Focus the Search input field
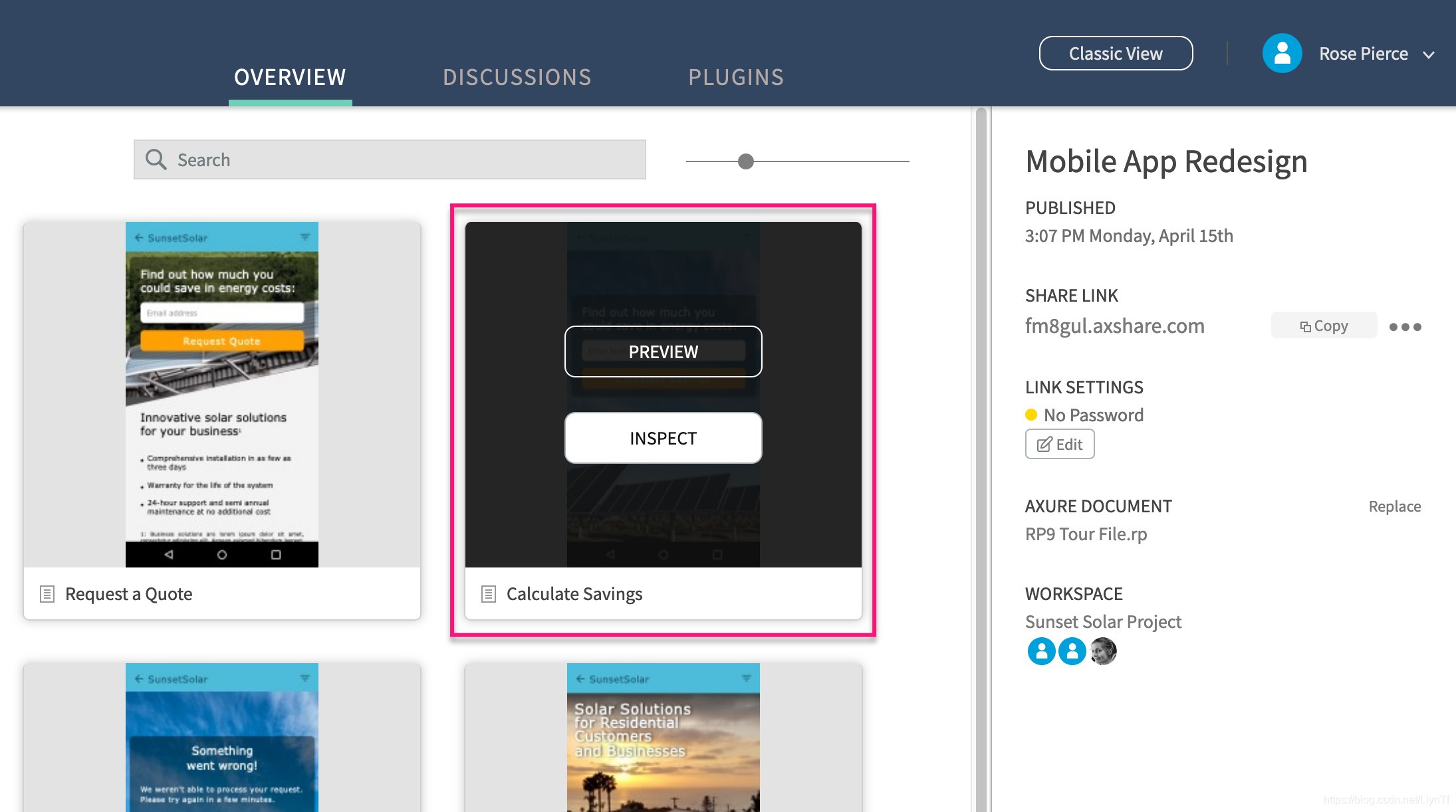Viewport: 1456px width, 812px height. tap(390, 159)
